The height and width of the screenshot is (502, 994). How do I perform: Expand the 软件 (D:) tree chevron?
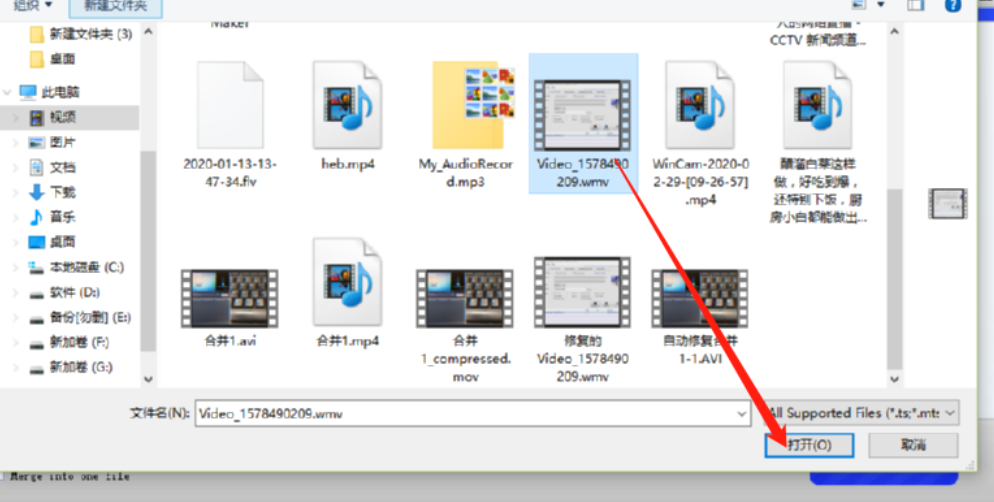tap(16, 293)
